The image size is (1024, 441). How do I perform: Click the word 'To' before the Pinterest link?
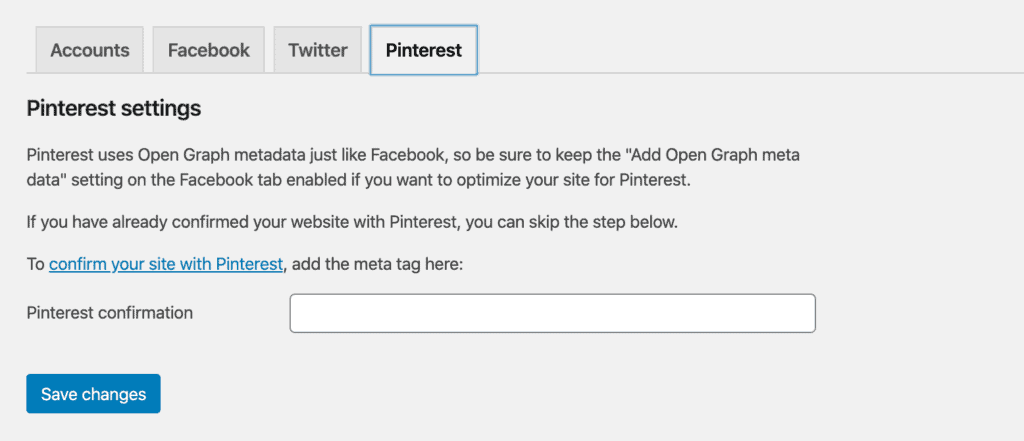click(x=35, y=265)
